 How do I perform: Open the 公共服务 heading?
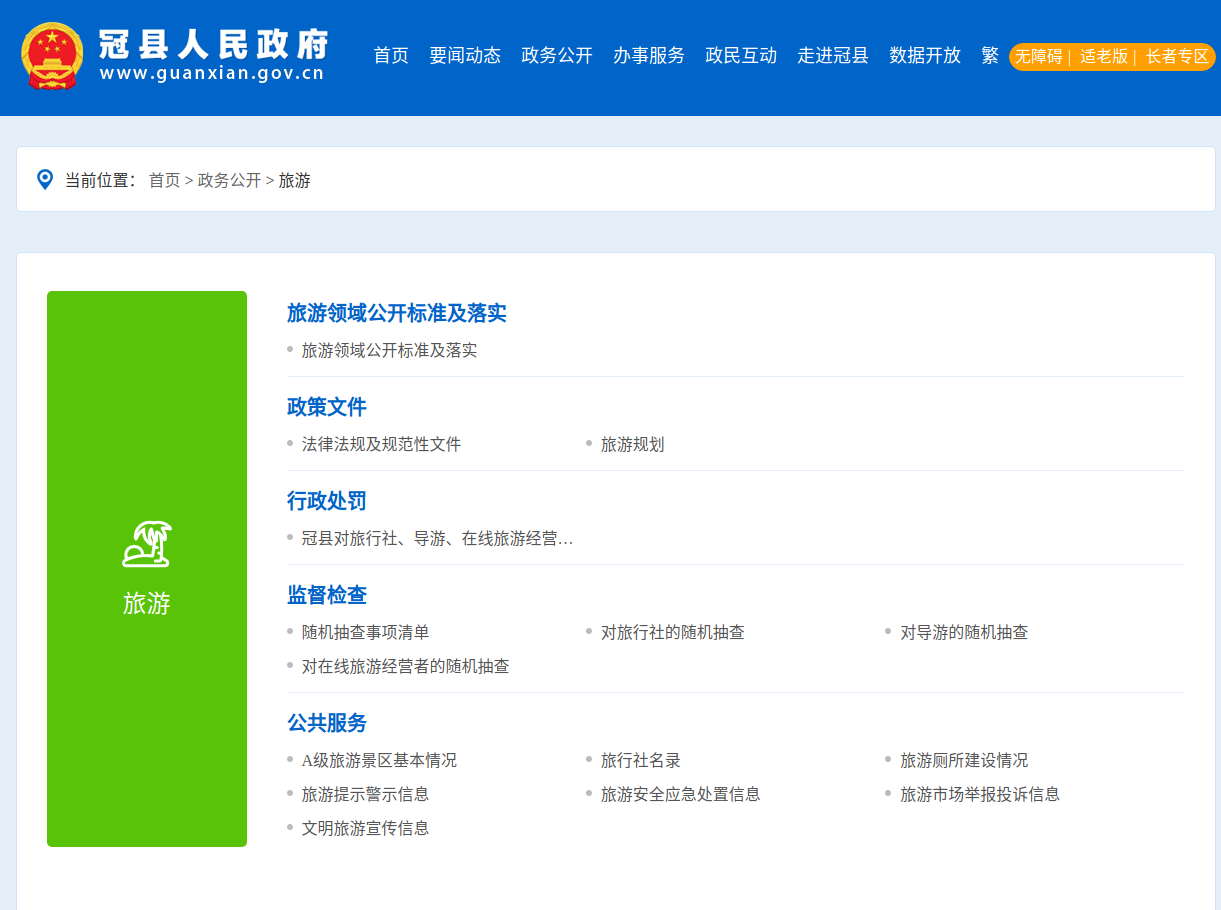pos(327,723)
